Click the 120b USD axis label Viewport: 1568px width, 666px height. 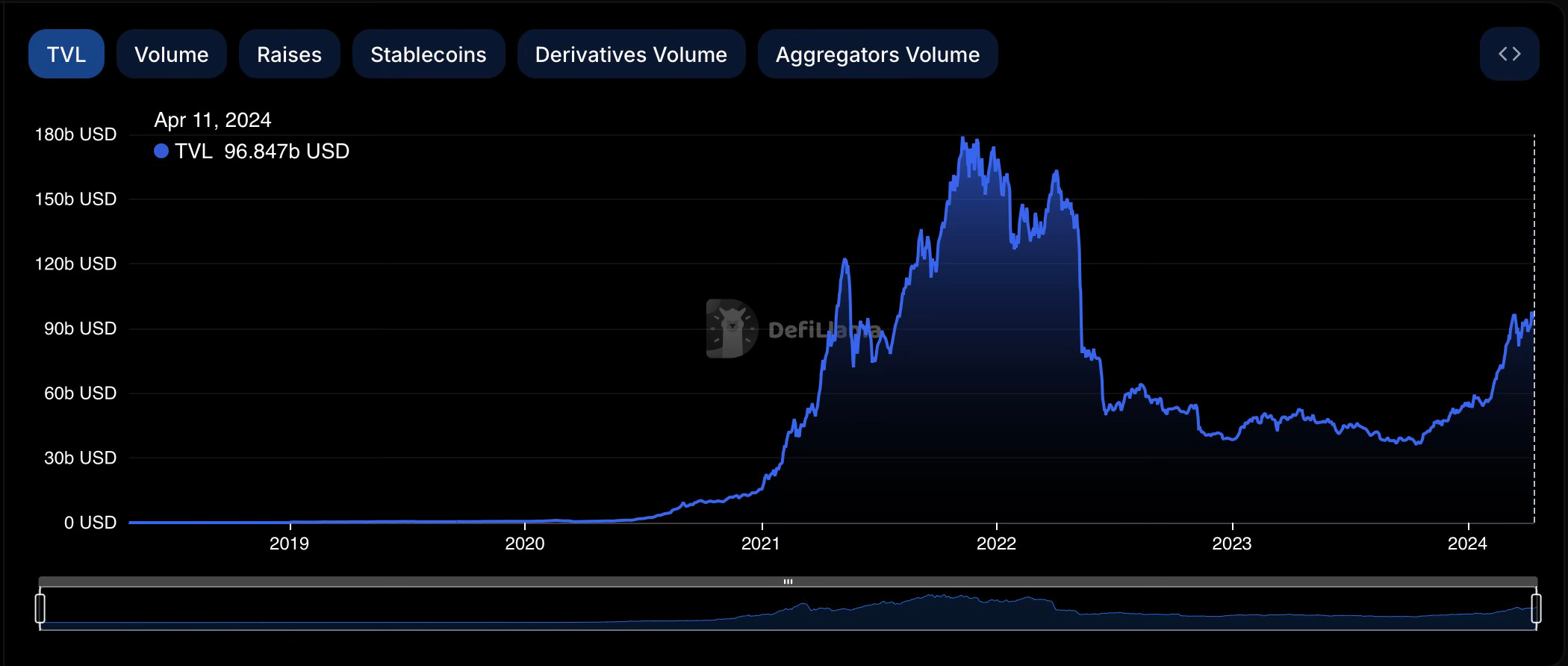[75, 264]
